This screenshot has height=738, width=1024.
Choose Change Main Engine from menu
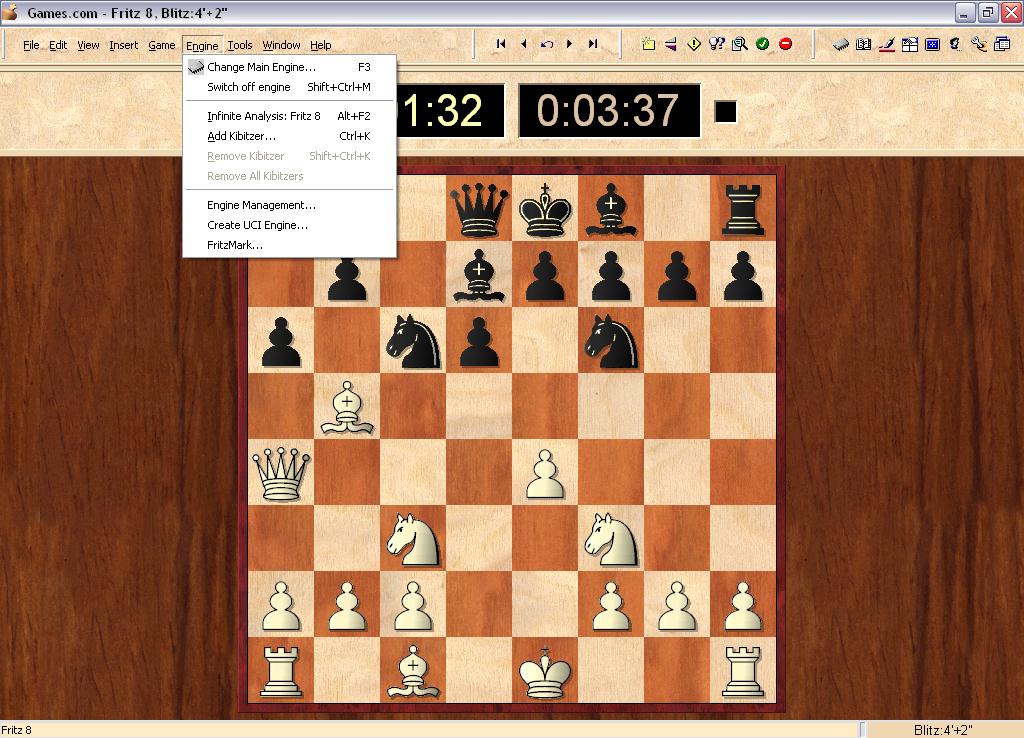(289, 67)
